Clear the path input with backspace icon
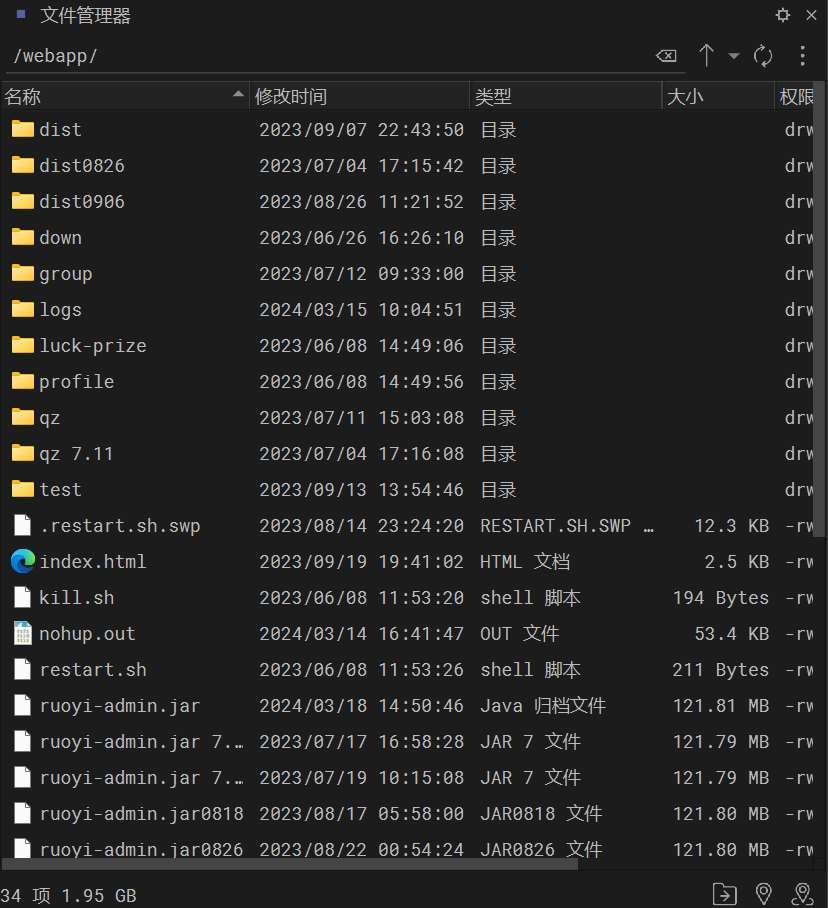This screenshot has width=828, height=908. click(666, 56)
